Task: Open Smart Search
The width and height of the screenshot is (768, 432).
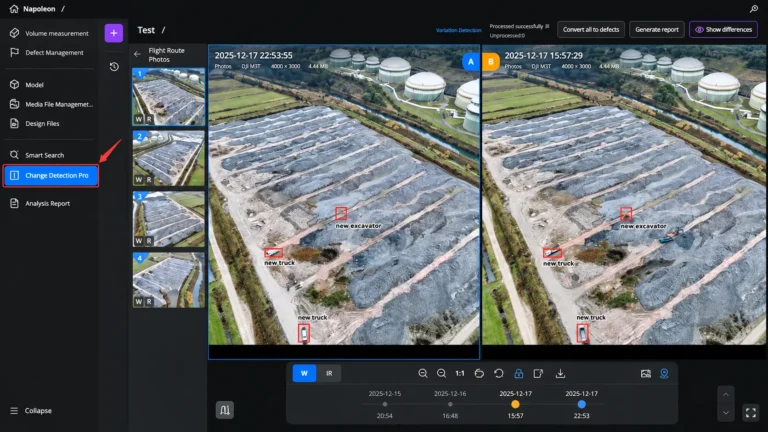Action: click(37, 155)
